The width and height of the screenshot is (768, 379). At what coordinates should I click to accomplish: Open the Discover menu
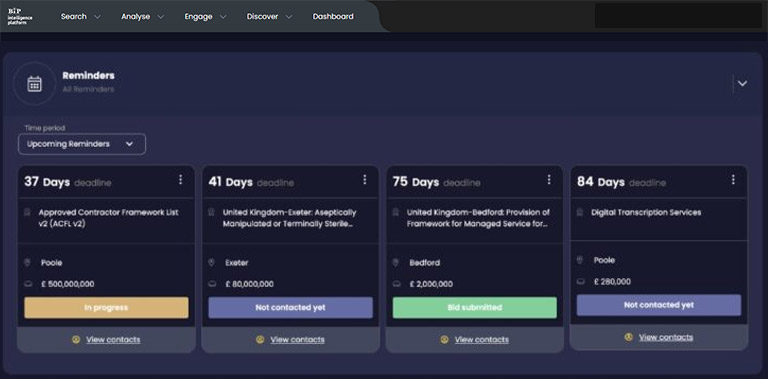[269, 16]
